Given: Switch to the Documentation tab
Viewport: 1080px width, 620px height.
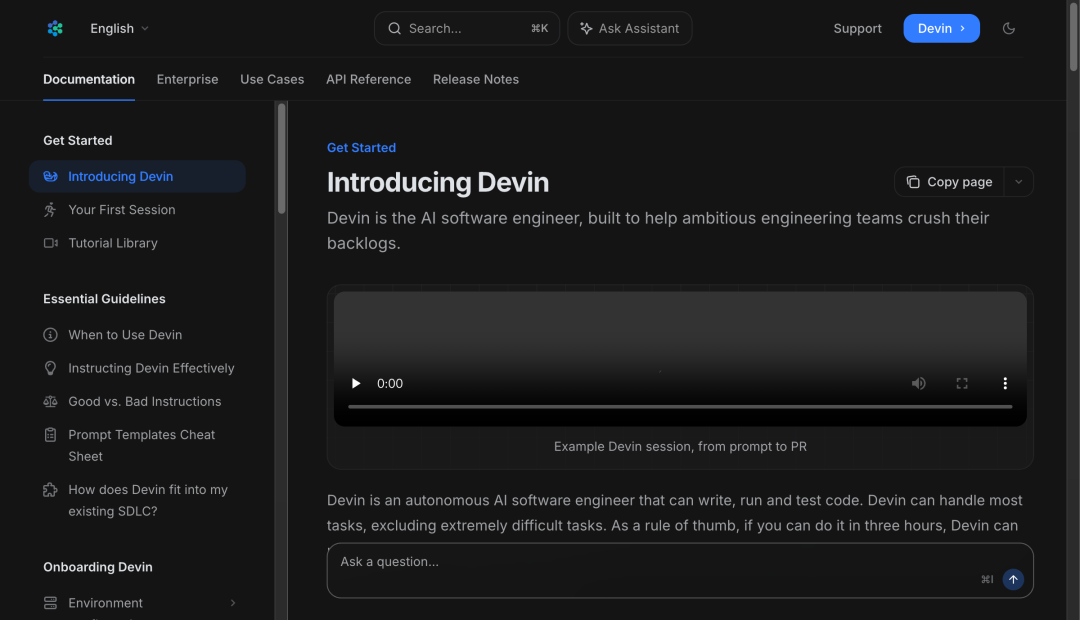Looking at the screenshot, I should coord(89,79).
